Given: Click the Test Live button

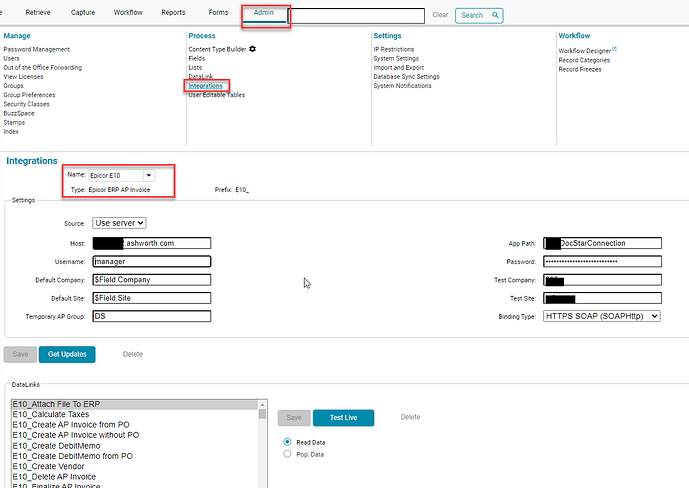Looking at the screenshot, I should click(x=344, y=417).
